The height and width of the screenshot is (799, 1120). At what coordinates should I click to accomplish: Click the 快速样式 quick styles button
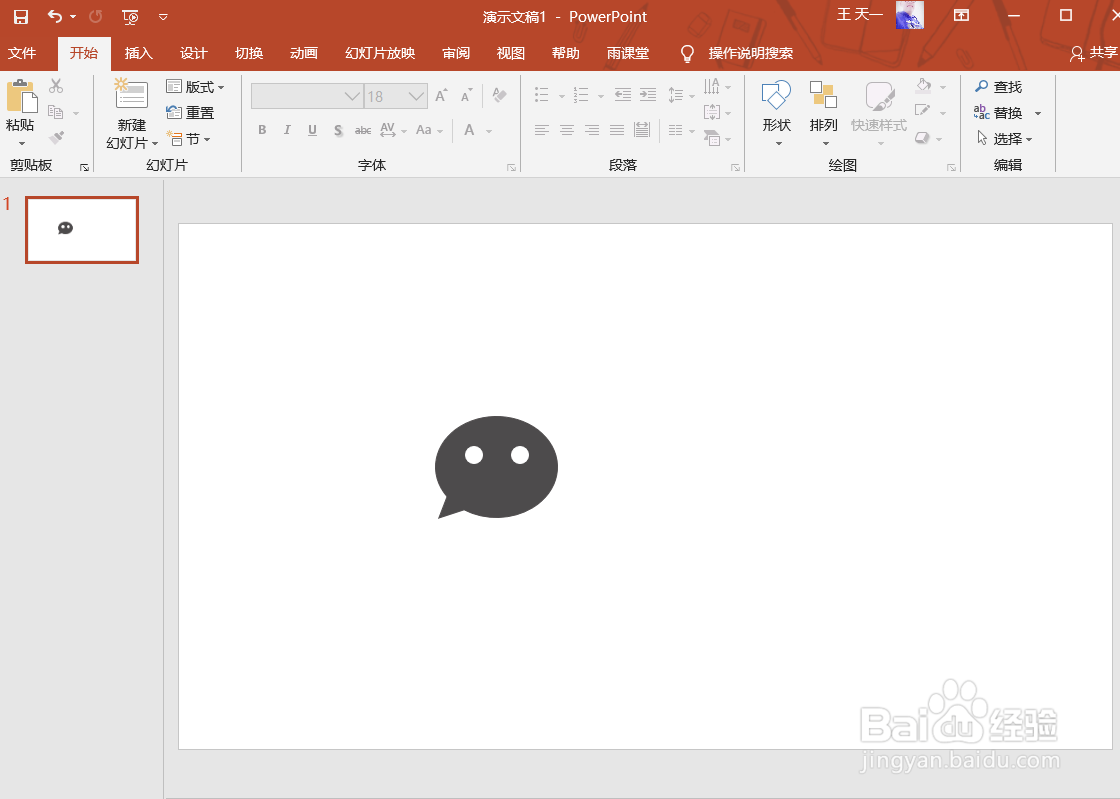click(879, 111)
